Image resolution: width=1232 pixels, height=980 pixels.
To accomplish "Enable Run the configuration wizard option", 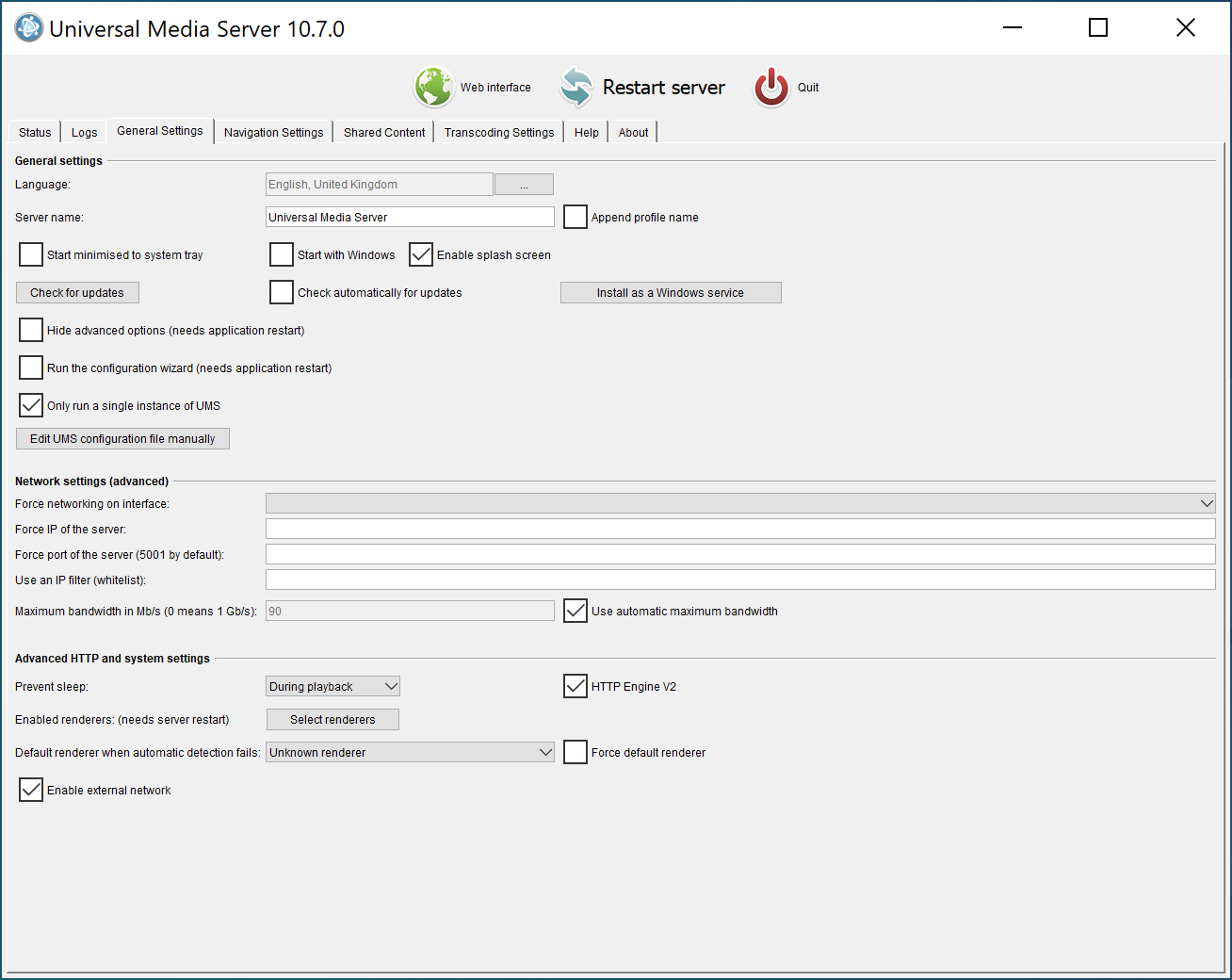I will [x=31, y=367].
